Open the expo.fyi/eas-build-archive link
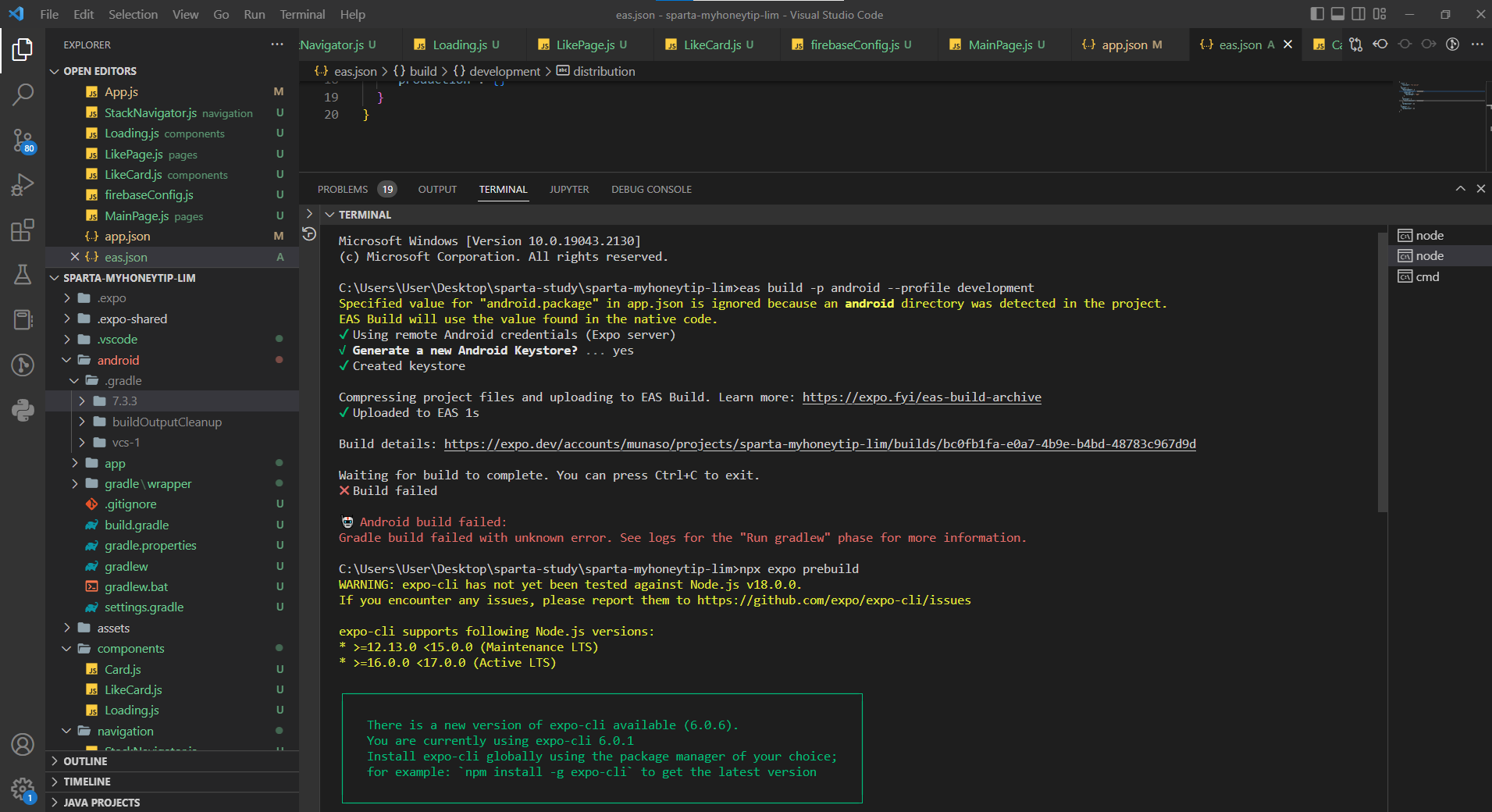The image size is (1492, 812). 921,397
